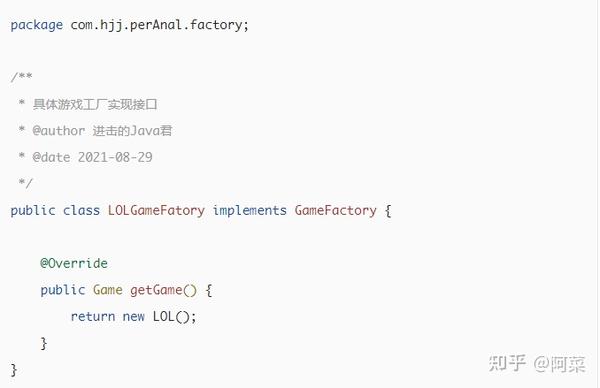Click the 知乎 @阿菜 watermark
This screenshot has width=600, height=388.
pyautogui.click(x=537, y=364)
